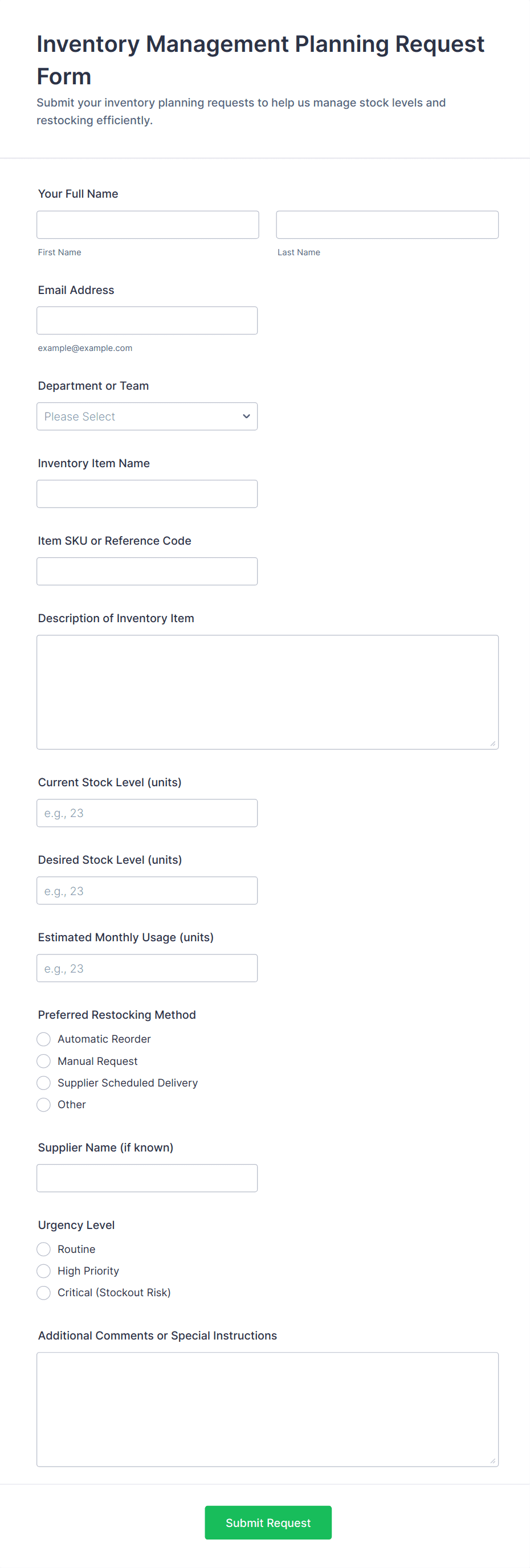Choose the Manual Request restocking method
Viewport: 530px width, 1568px height.
(x=44, y=1061)
